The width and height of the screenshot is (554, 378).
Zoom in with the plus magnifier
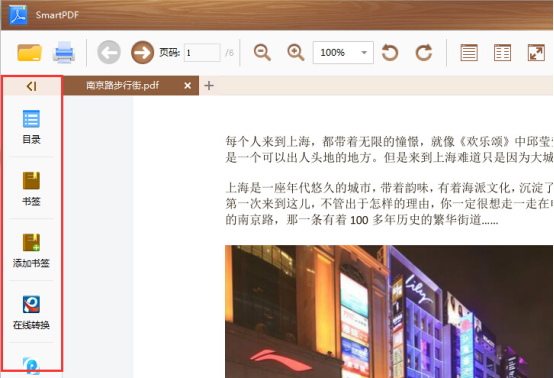tap(296, 53)
